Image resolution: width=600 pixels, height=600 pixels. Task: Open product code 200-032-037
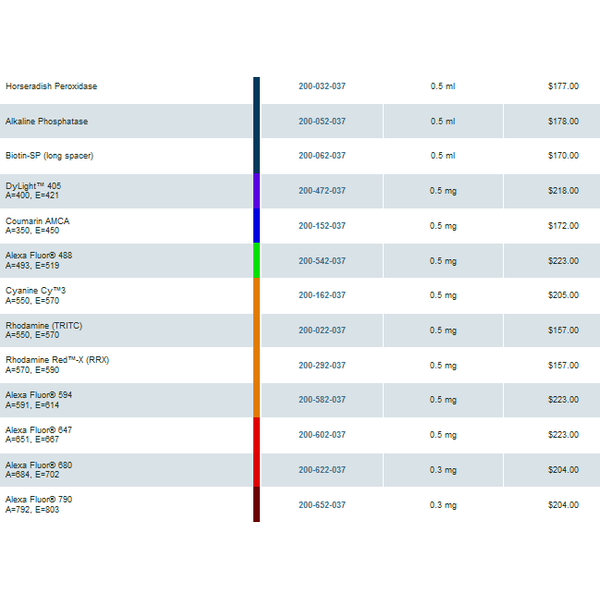pyautogui.click(x=322, y=86)
